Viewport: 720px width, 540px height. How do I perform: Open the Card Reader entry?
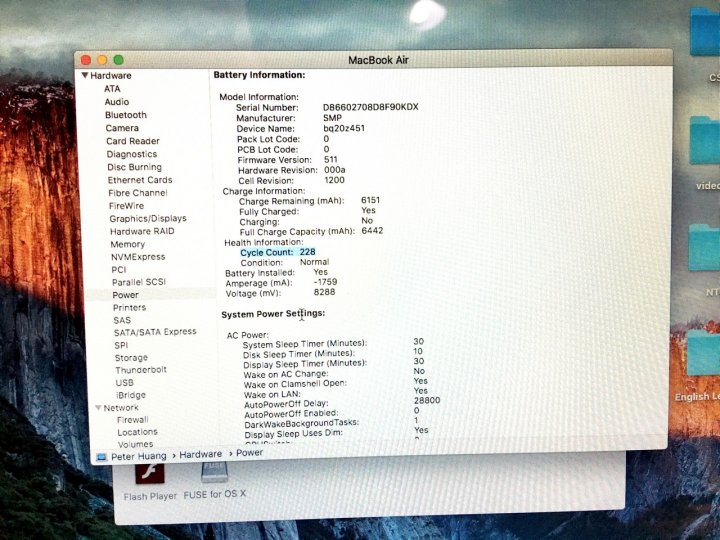point(133,141)
